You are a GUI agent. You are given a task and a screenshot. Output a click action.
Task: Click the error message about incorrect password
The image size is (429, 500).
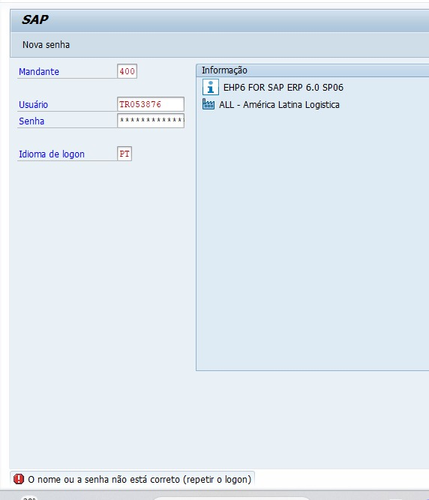tap(139, 479)
